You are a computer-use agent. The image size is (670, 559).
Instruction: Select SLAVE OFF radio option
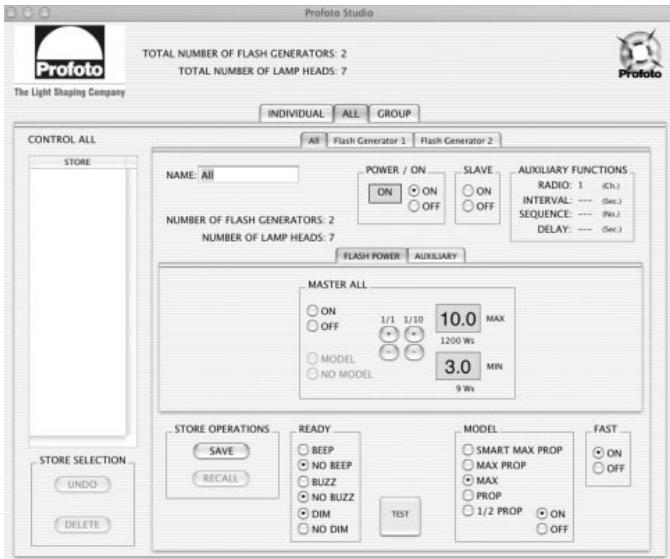(x=468, y=206)
